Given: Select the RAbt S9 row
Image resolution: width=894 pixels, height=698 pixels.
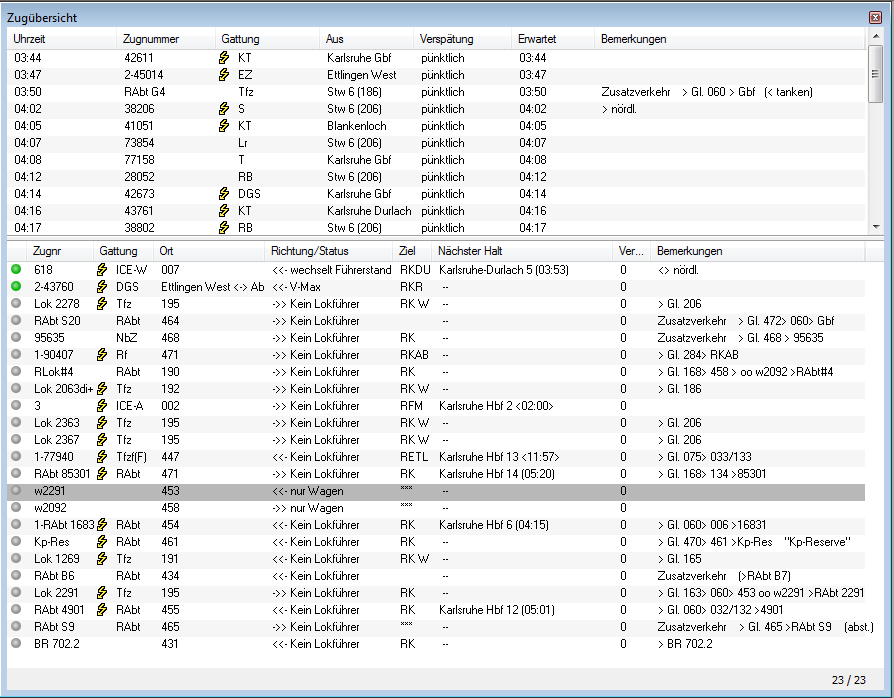Looking at the screenshot, I should [436, 627].
